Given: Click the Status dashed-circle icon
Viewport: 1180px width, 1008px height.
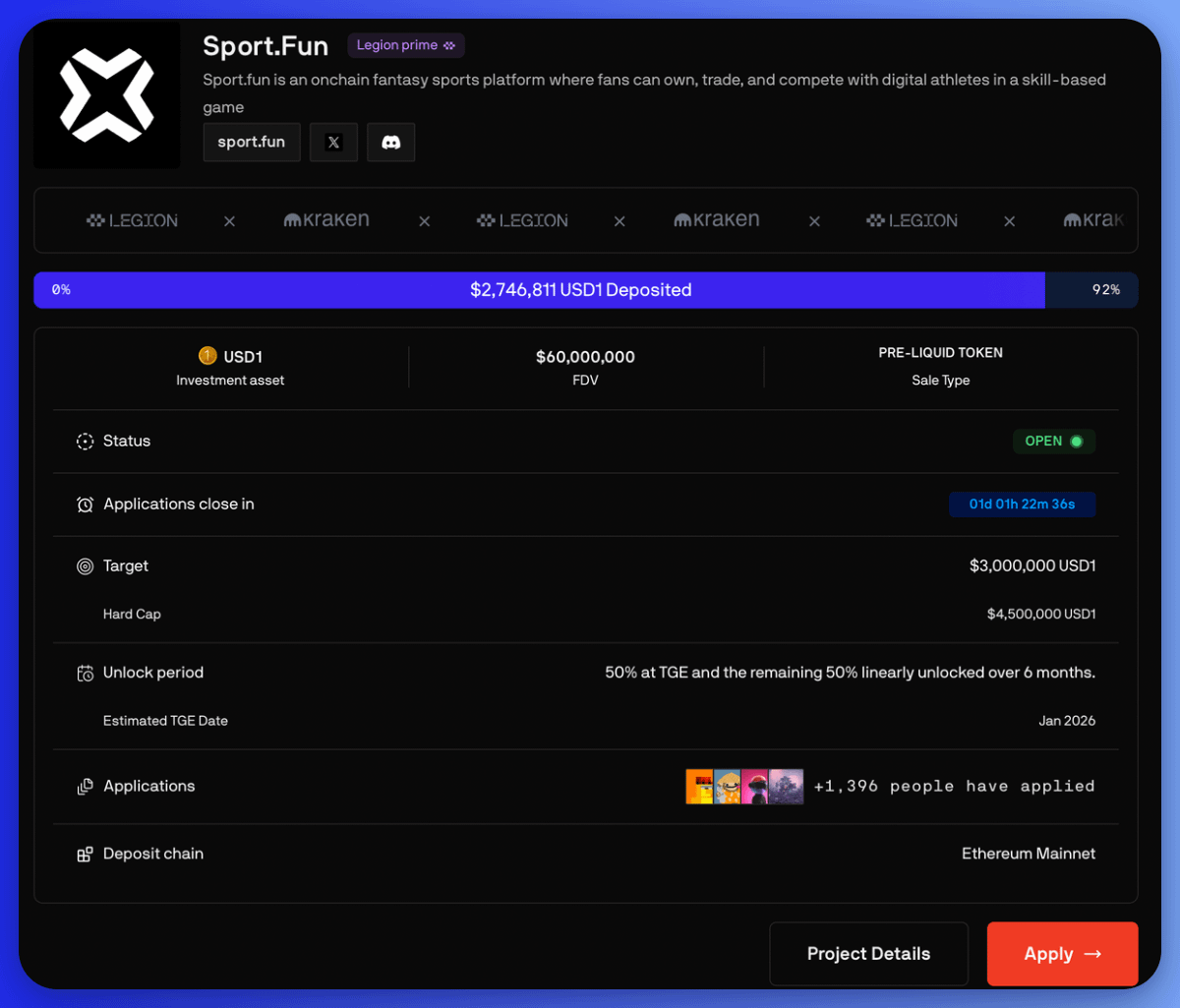Looking at the screenshot, I should click(x=86, y=442).
